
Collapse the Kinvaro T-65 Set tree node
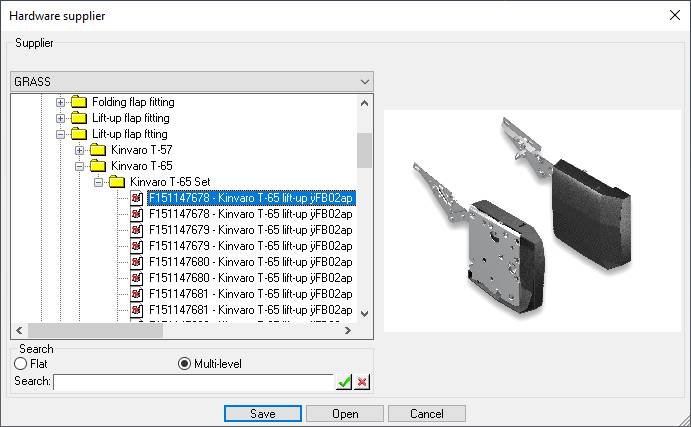click(x=99, y=182)
